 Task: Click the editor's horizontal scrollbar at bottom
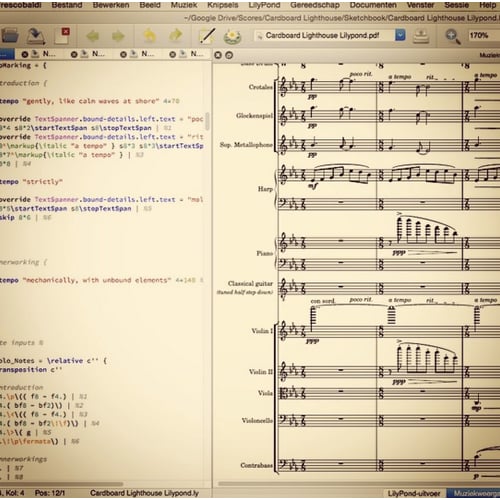tap(62, 484)
